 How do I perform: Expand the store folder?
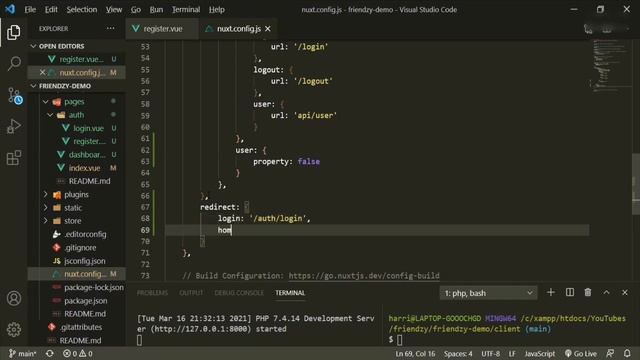click(x=45, y=221)
